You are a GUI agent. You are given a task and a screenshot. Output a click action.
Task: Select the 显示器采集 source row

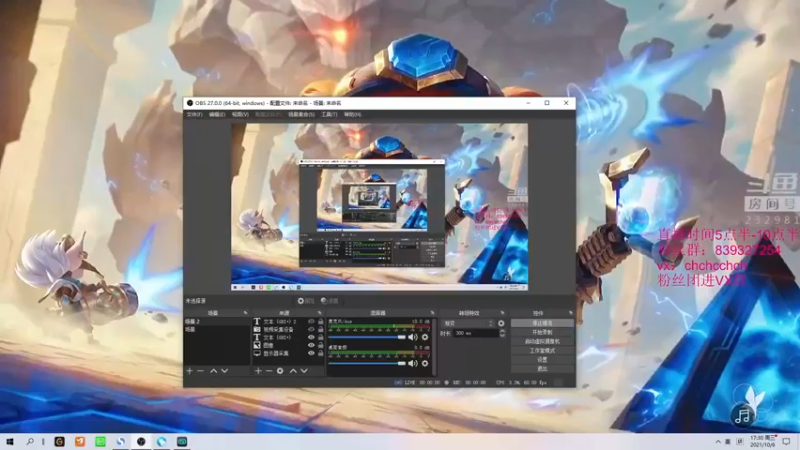coord(289,353)
